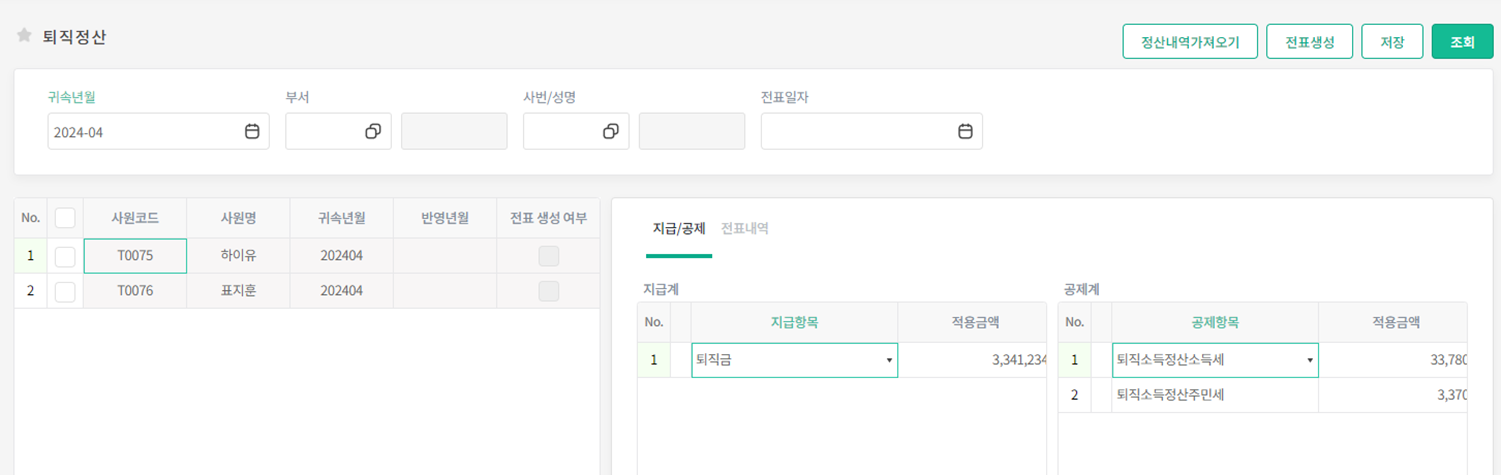This screenshot has width=1501, height=475.
Task: Check the row checkbox for employee T0075
Action: tap(65, 257)
